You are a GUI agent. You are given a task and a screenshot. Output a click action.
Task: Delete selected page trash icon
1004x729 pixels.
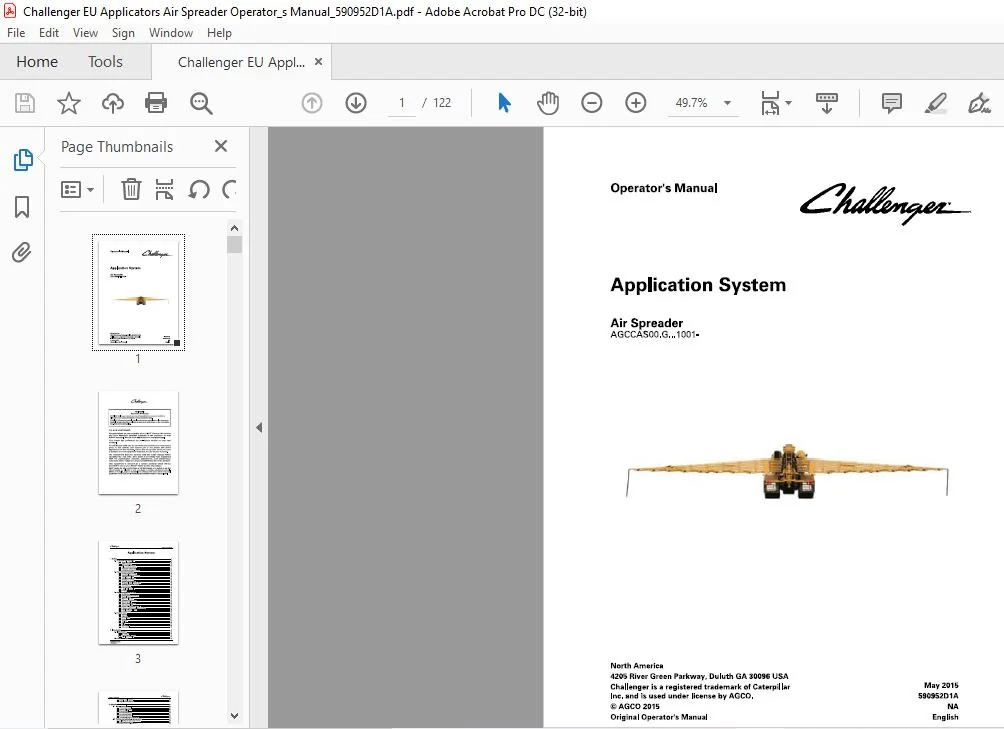131,189
